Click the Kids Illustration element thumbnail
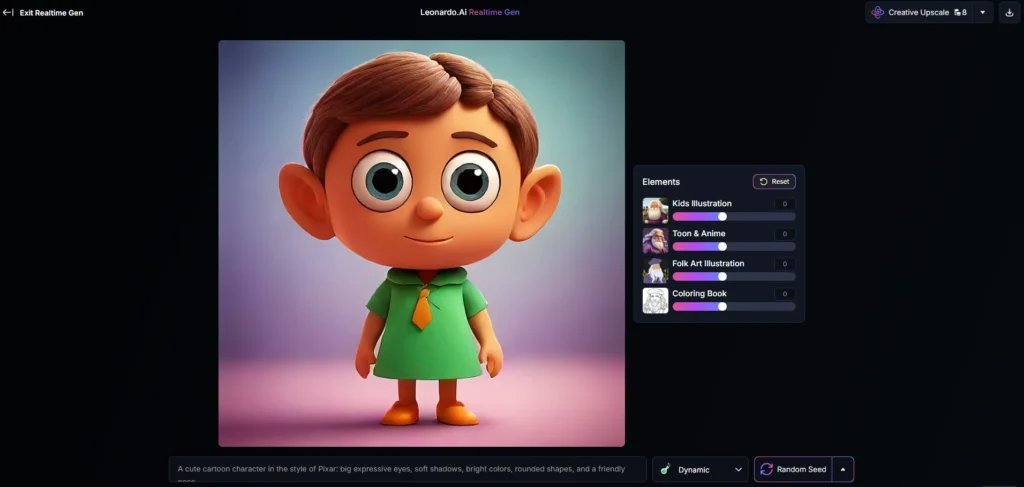The width and height of the screenshot is (1024, 487). pyautogui.click(x=655, y=211)
